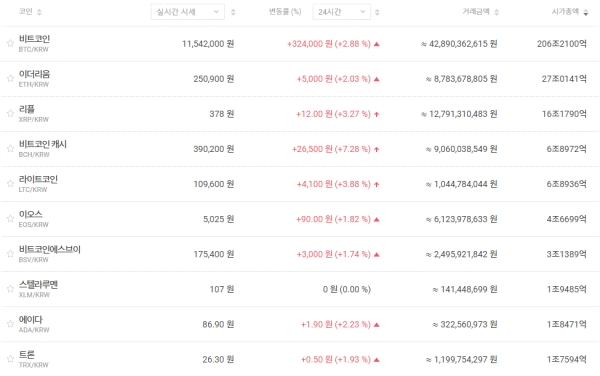Viewport: 600px width, 376px height.
Task: Click the 206조2100억 market cap
Action: 561,44
